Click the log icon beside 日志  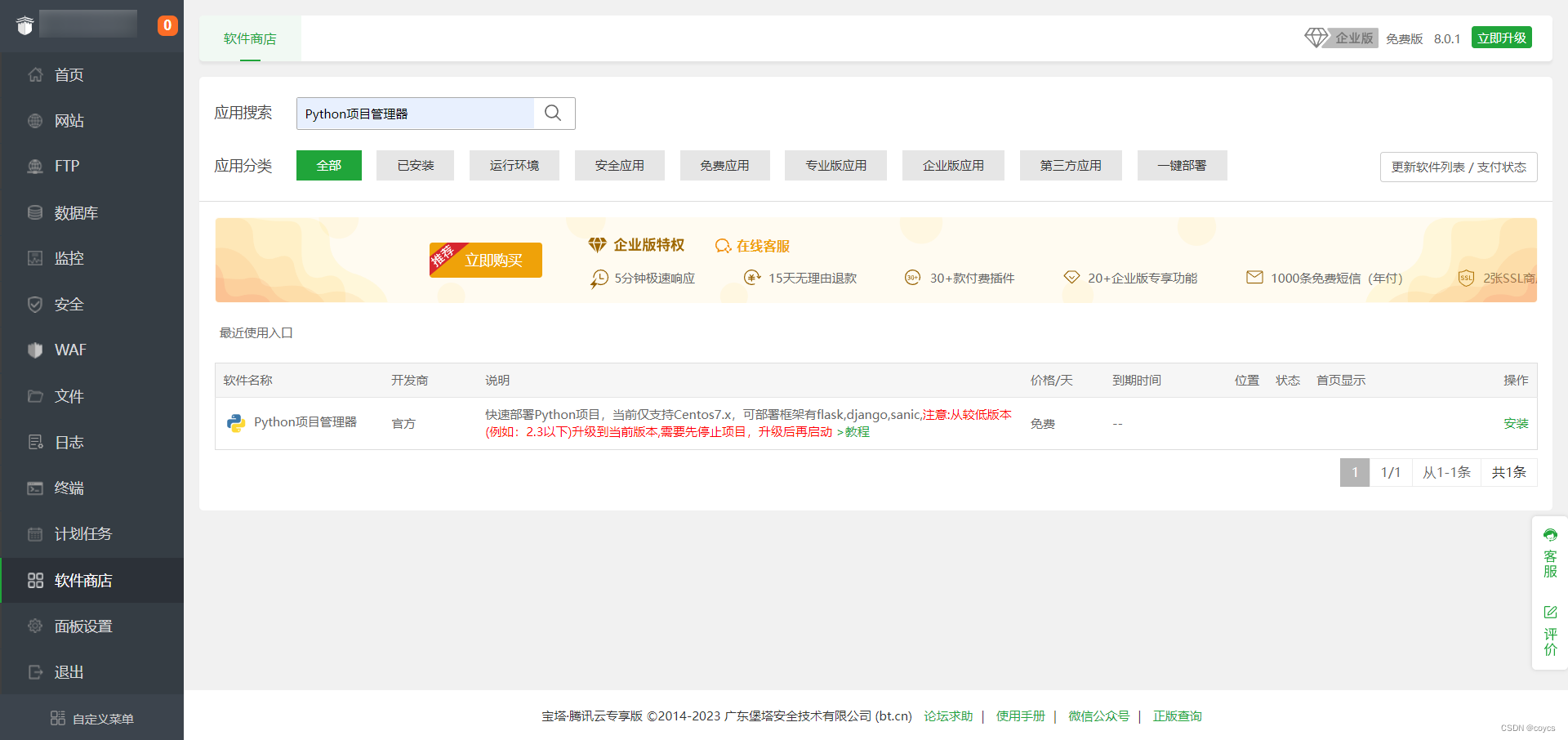(35, 442)
